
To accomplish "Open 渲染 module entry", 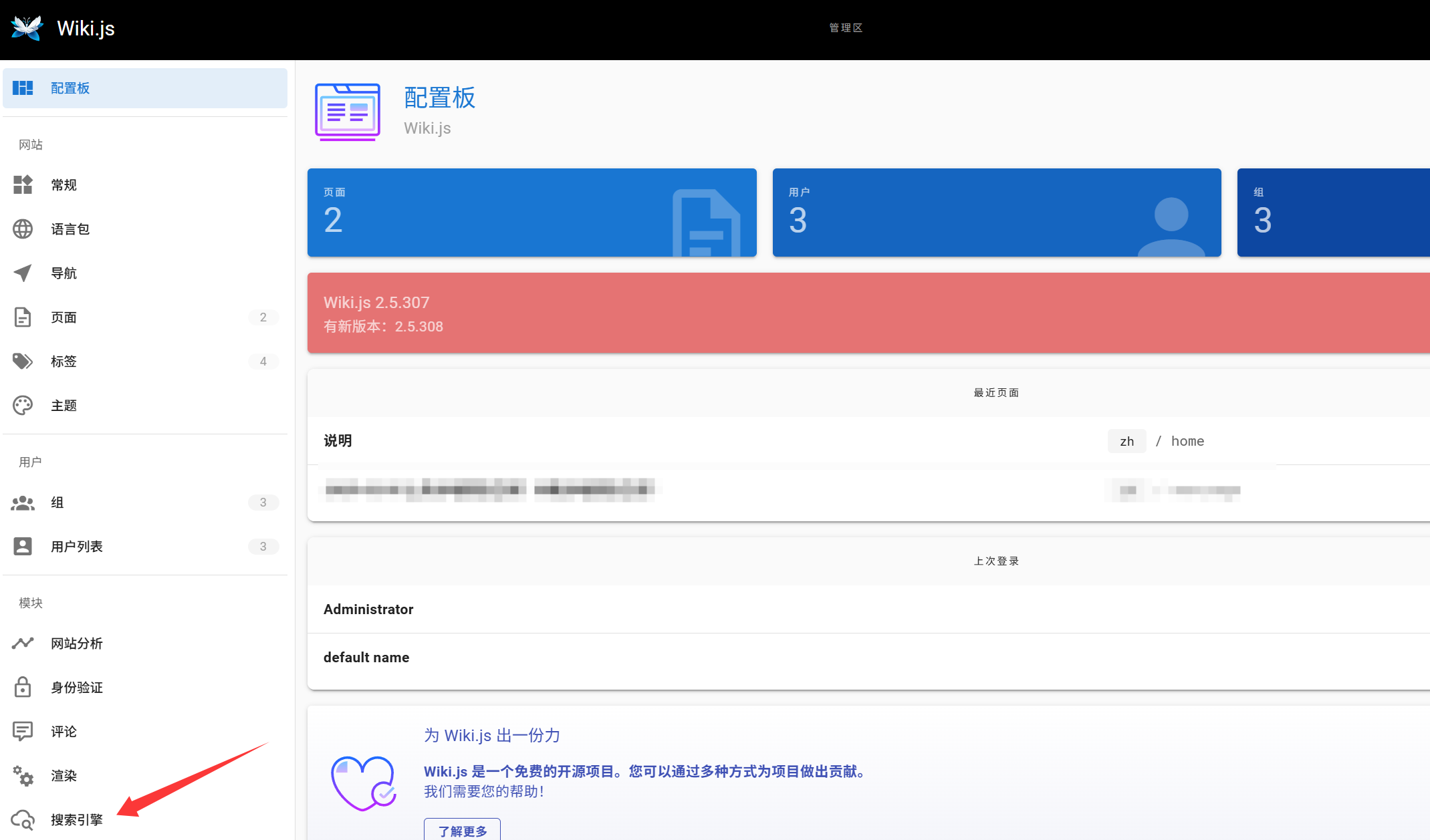I will (x=145, y=776).
